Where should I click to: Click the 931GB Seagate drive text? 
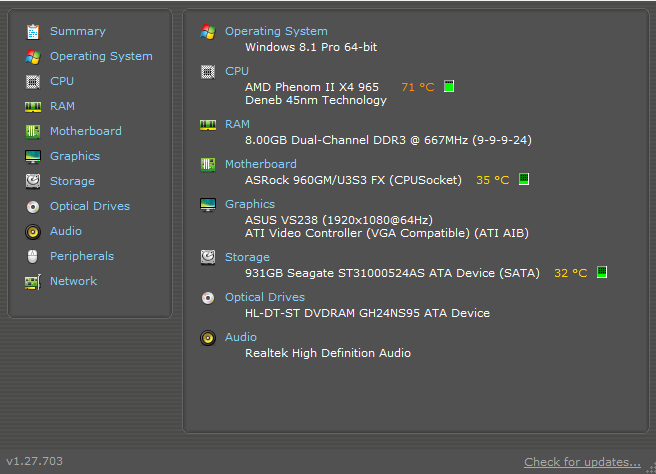[392, 273]
